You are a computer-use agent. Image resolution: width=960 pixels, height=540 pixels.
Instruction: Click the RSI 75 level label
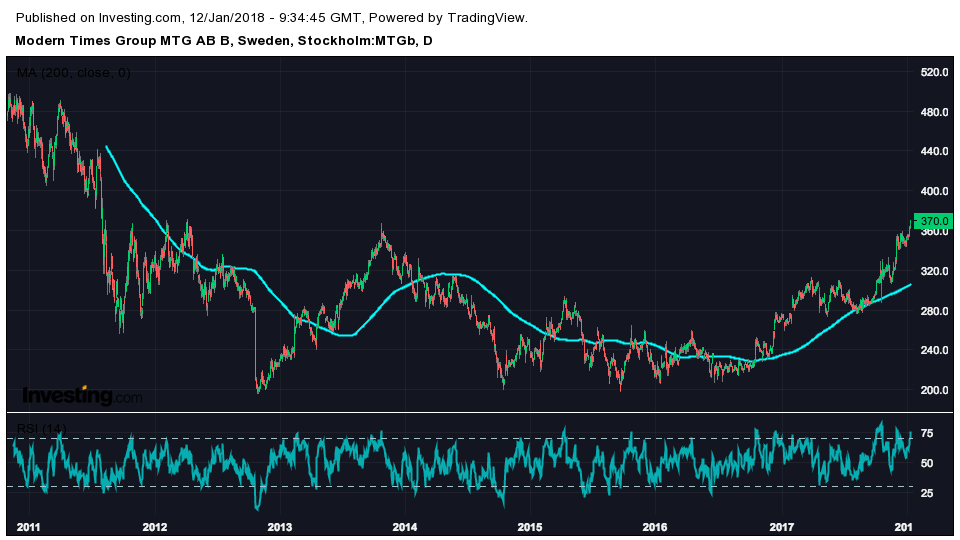click(x=927, y=433)
